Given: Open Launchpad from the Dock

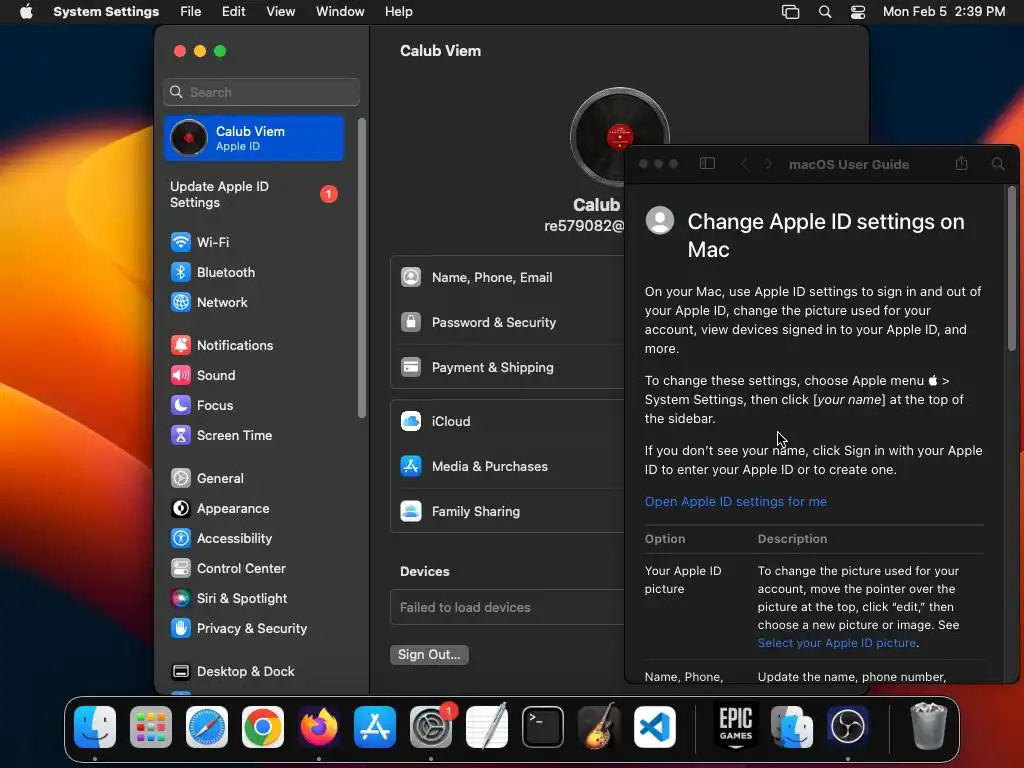Looking at the screenshot, I should coord(151,727).
